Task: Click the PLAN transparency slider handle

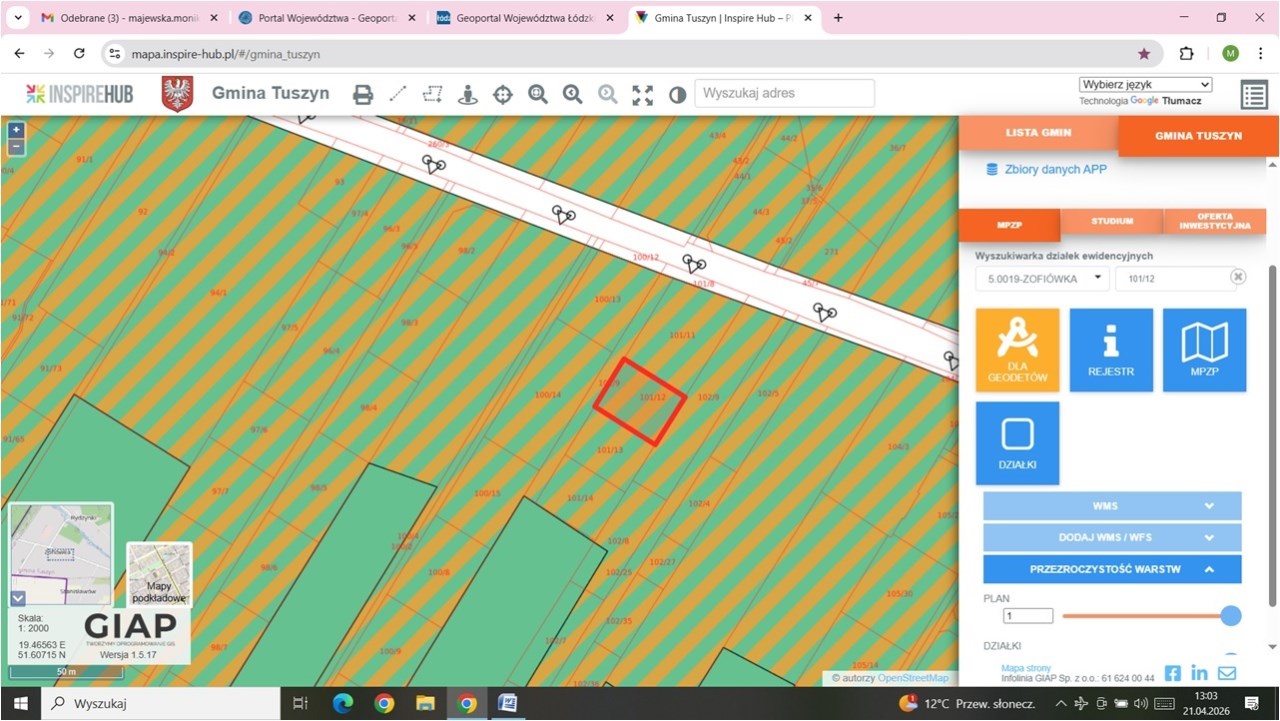Action: pos(1231,616)
